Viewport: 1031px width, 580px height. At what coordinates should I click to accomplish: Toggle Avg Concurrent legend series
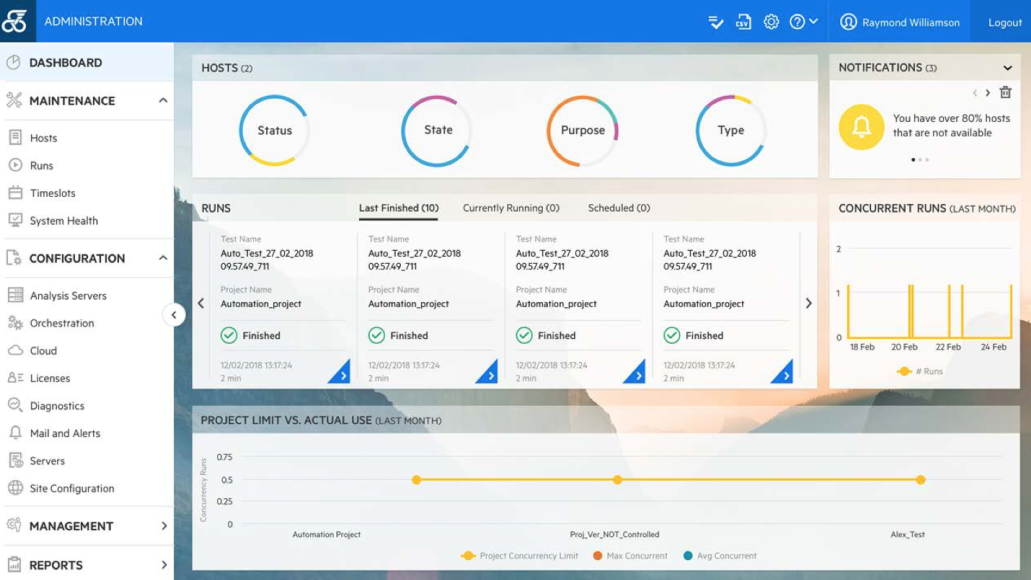click(719, 556)
